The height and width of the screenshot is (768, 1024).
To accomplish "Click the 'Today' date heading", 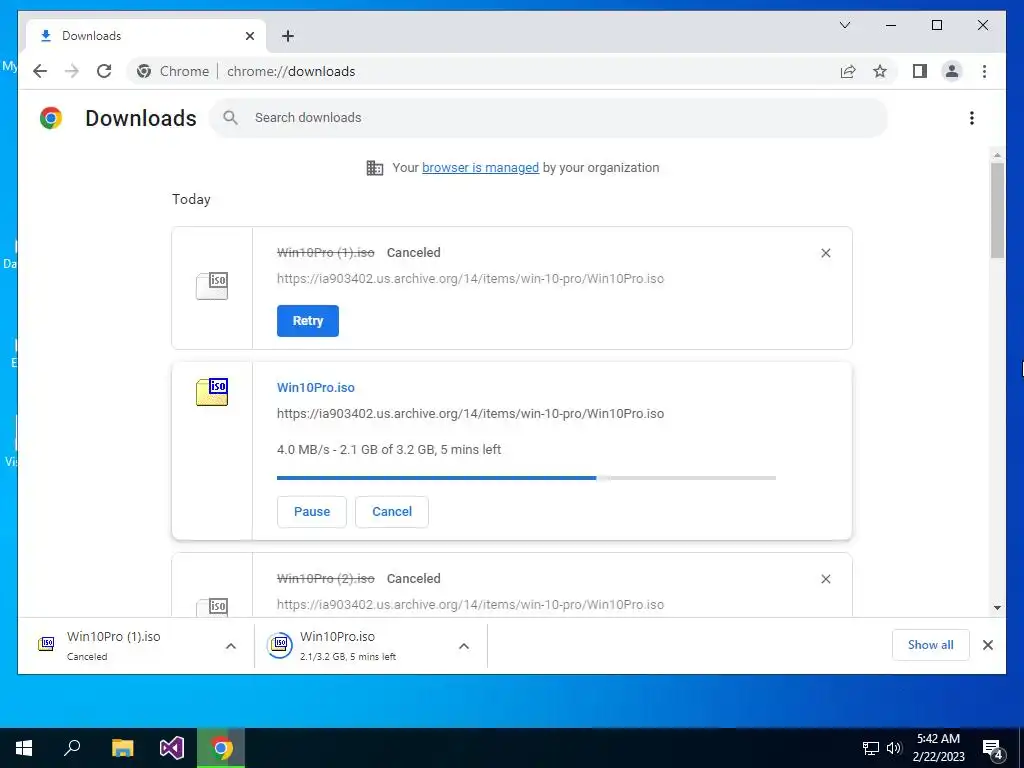I will [191, 199].
